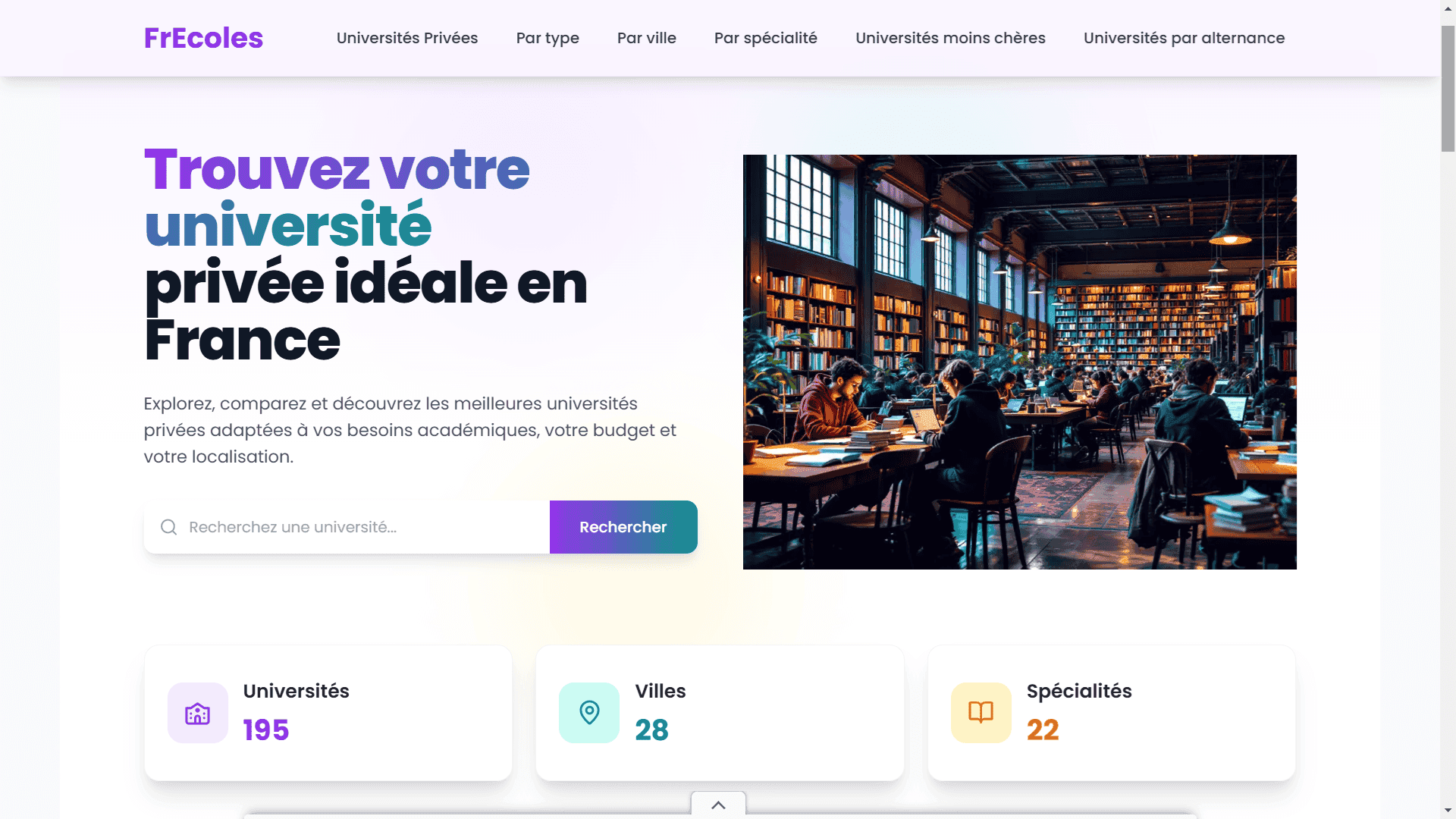1456x819 pixels.
Task: Expand the bottom panel with chevron up
Action: click(x=718, y=805)
